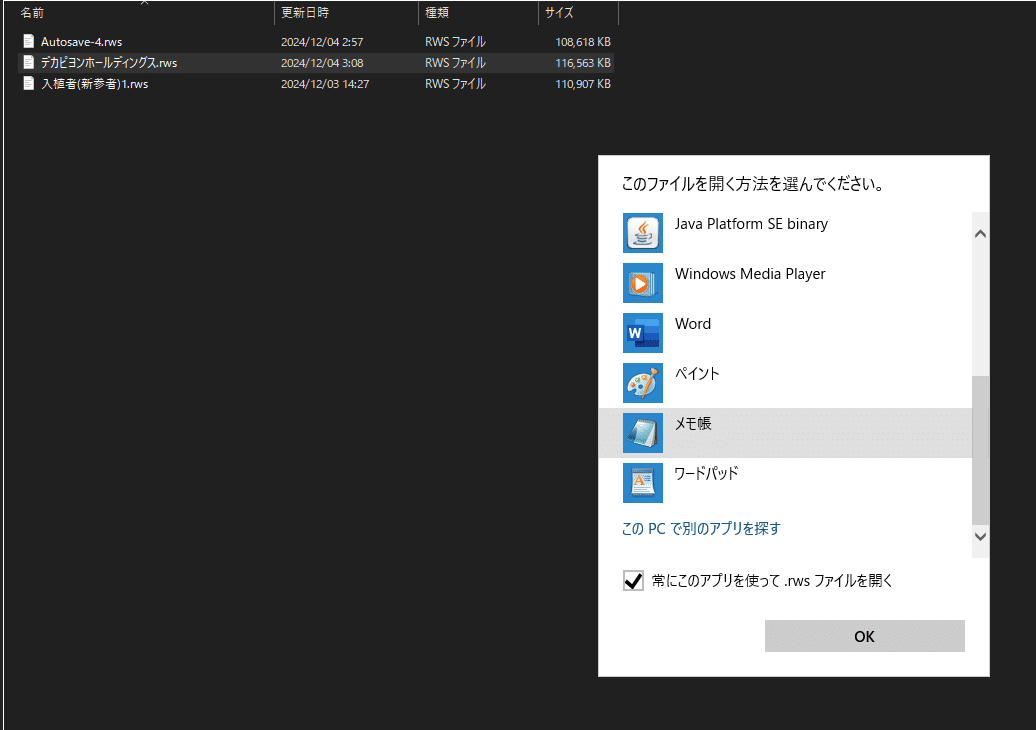Select the file name デカビヨンホールディングス.rws
The height and width of the screenshot is (730, 1036).
coord(109,63)
